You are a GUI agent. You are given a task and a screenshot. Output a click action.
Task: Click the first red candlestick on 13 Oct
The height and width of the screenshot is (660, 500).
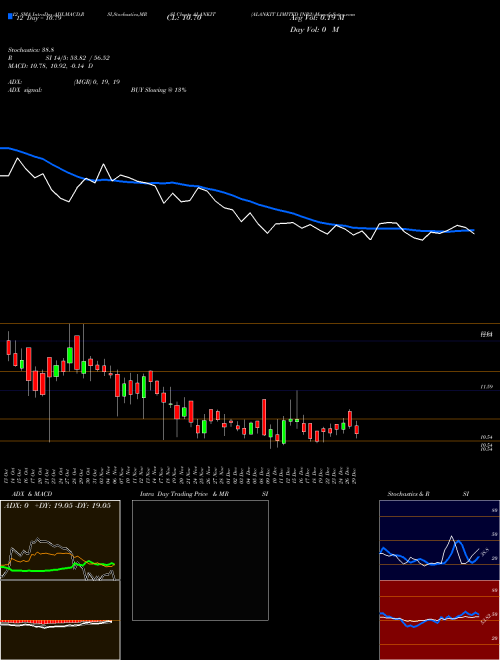tap(8, 348)
